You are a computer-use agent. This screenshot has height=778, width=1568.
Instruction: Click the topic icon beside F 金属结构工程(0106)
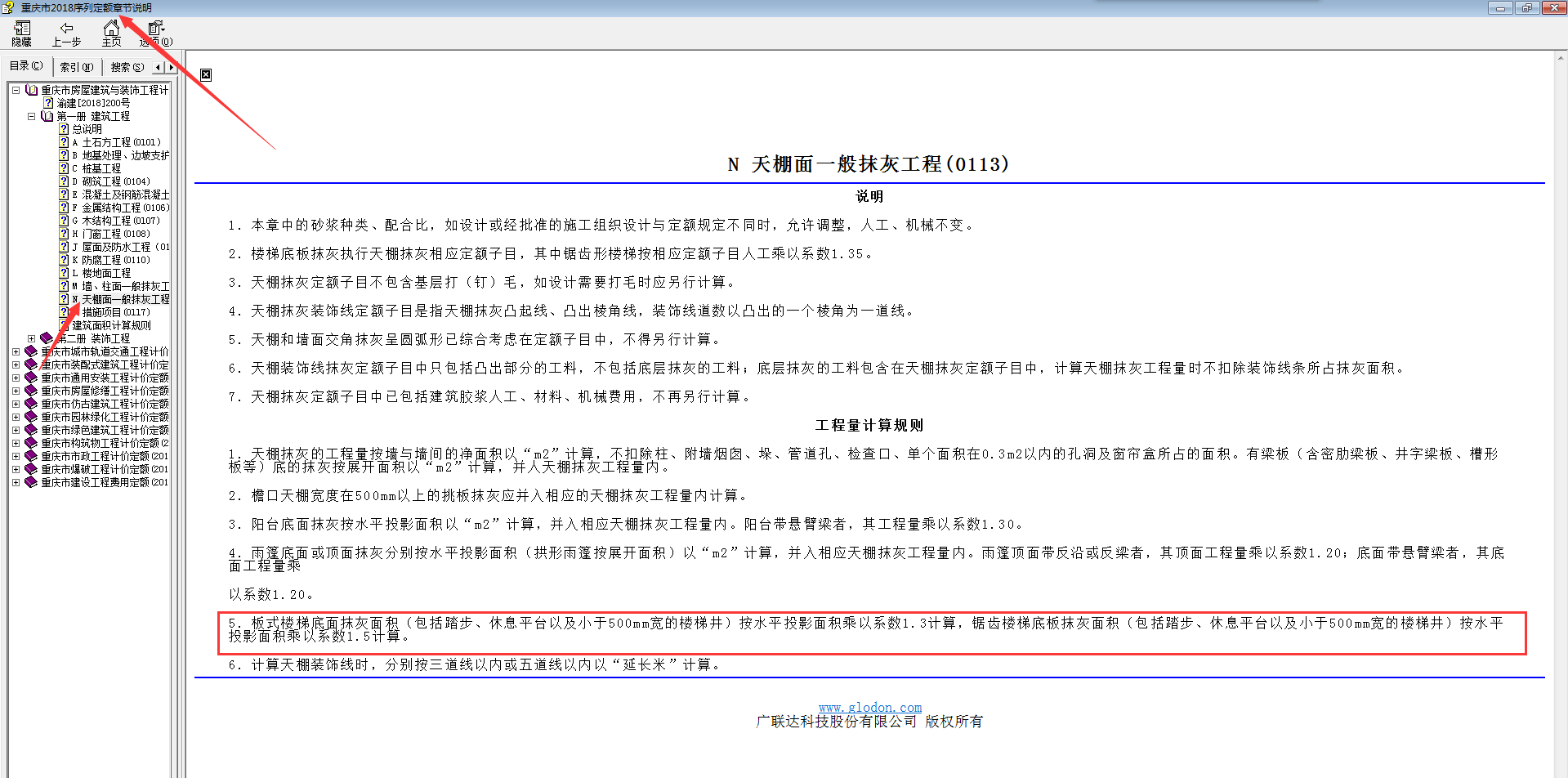click(64, 208)
